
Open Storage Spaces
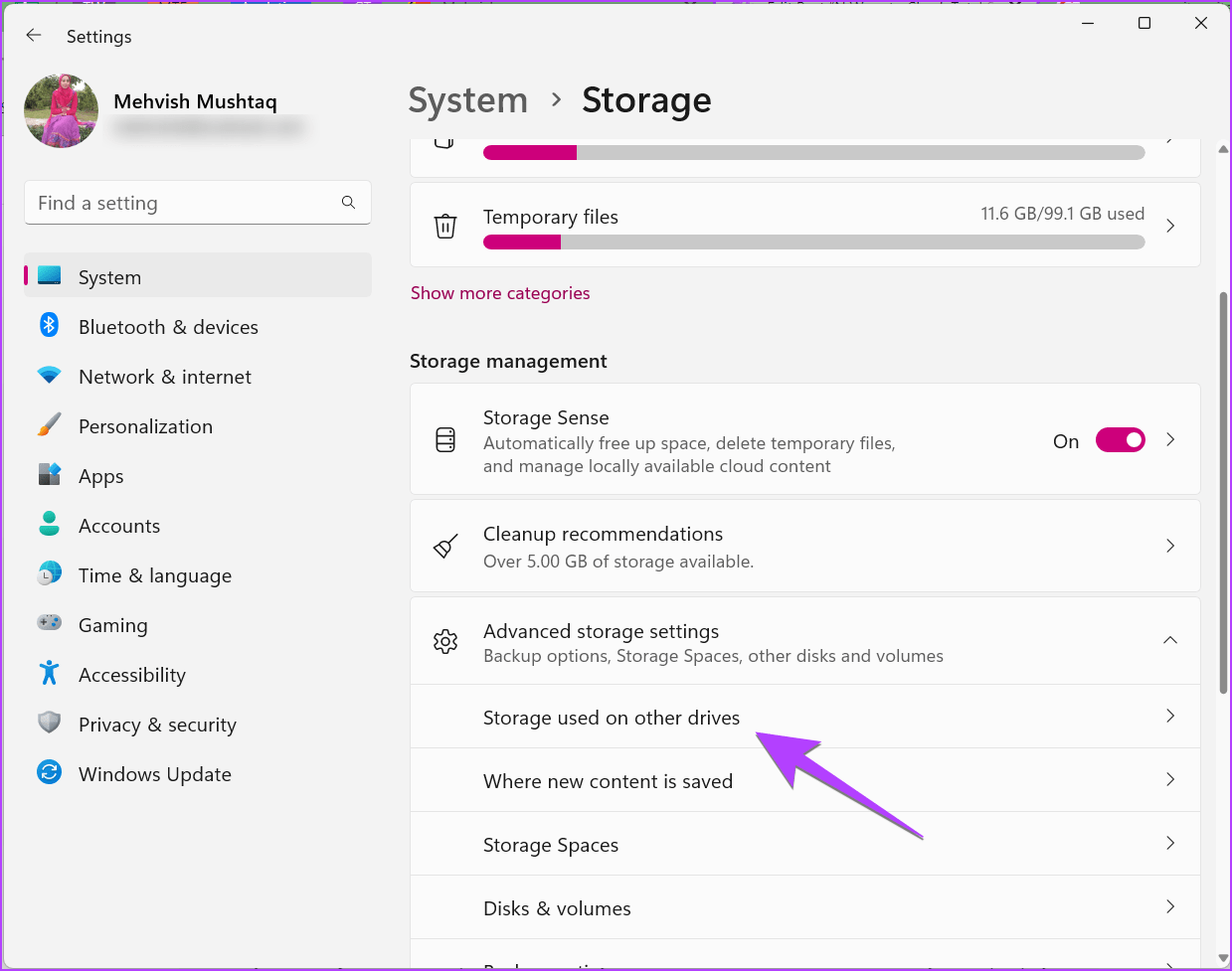805,844
